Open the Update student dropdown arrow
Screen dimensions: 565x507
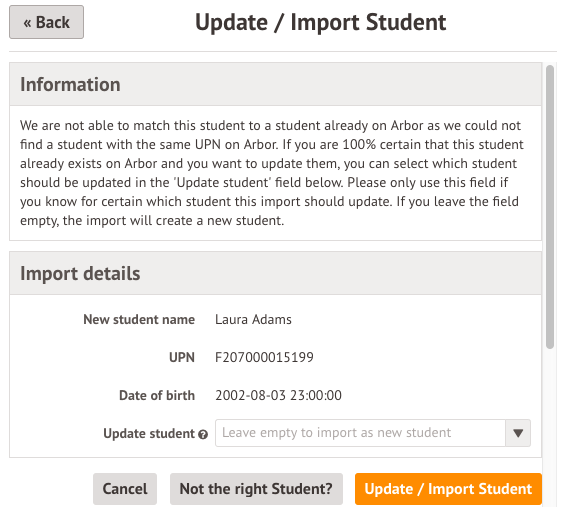click(x=518, y=433)
